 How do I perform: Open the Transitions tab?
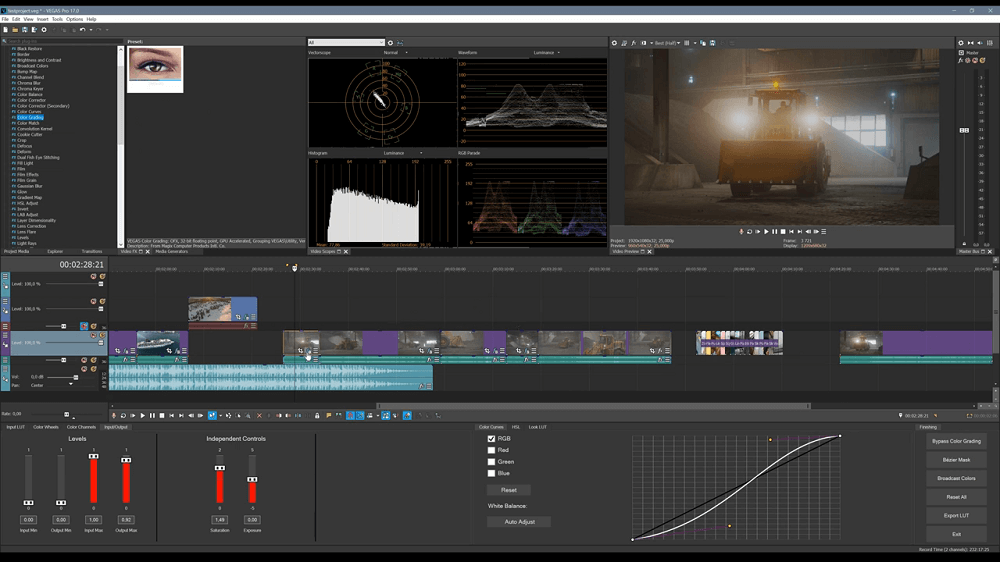92,251
